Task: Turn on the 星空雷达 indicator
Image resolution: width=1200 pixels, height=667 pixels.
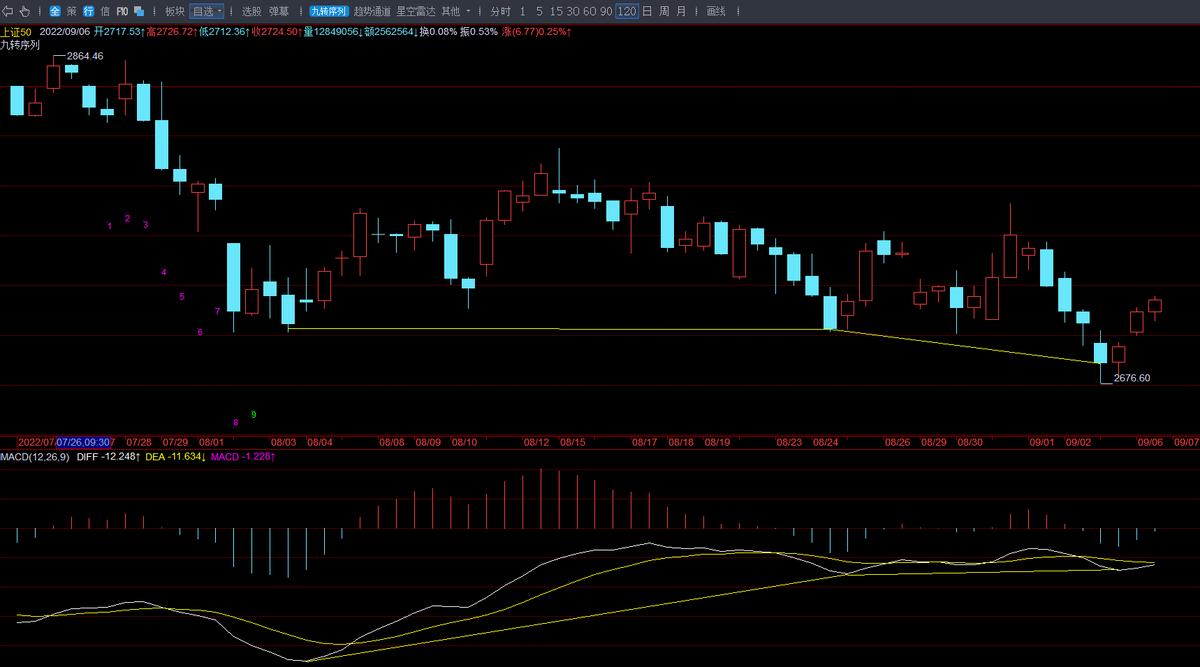Action: 416,11
